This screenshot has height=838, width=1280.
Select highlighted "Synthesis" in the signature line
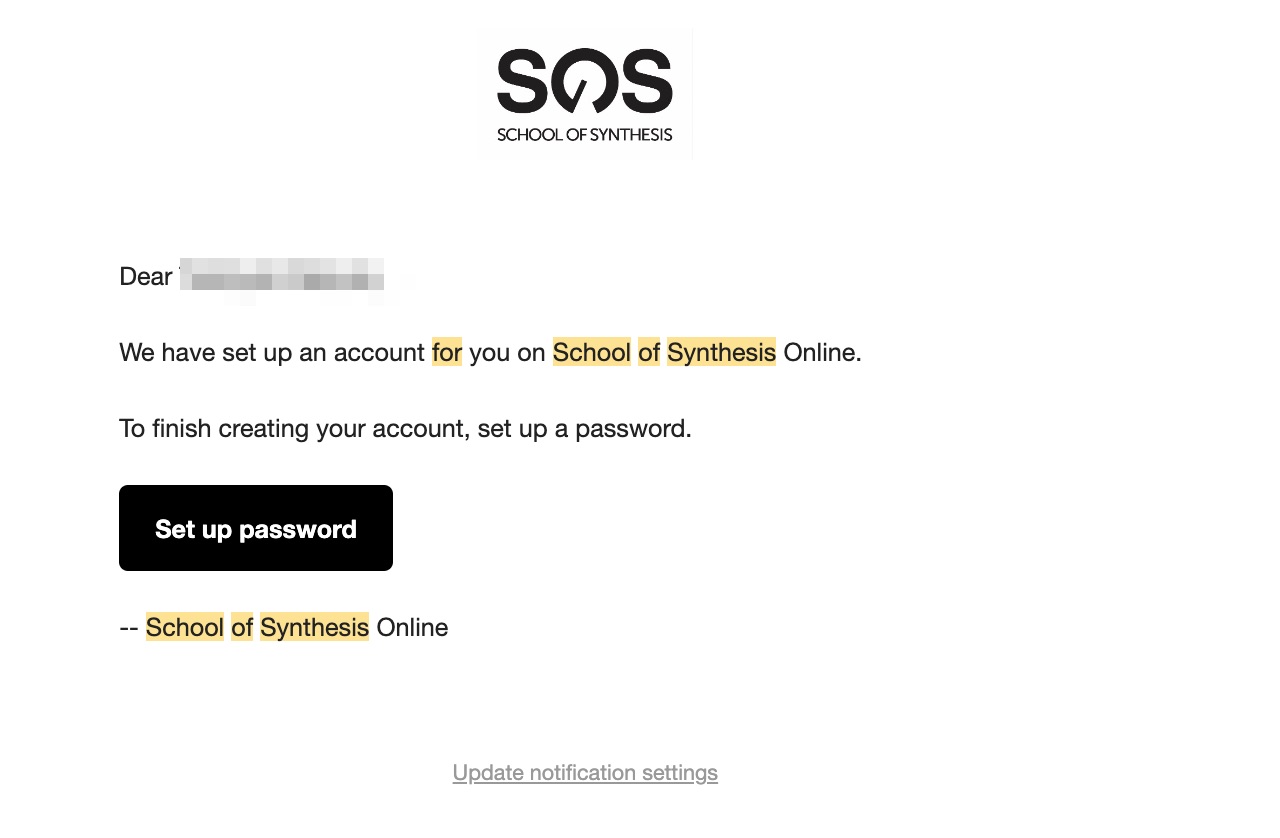pyautogui.click(x=314, y=628)
